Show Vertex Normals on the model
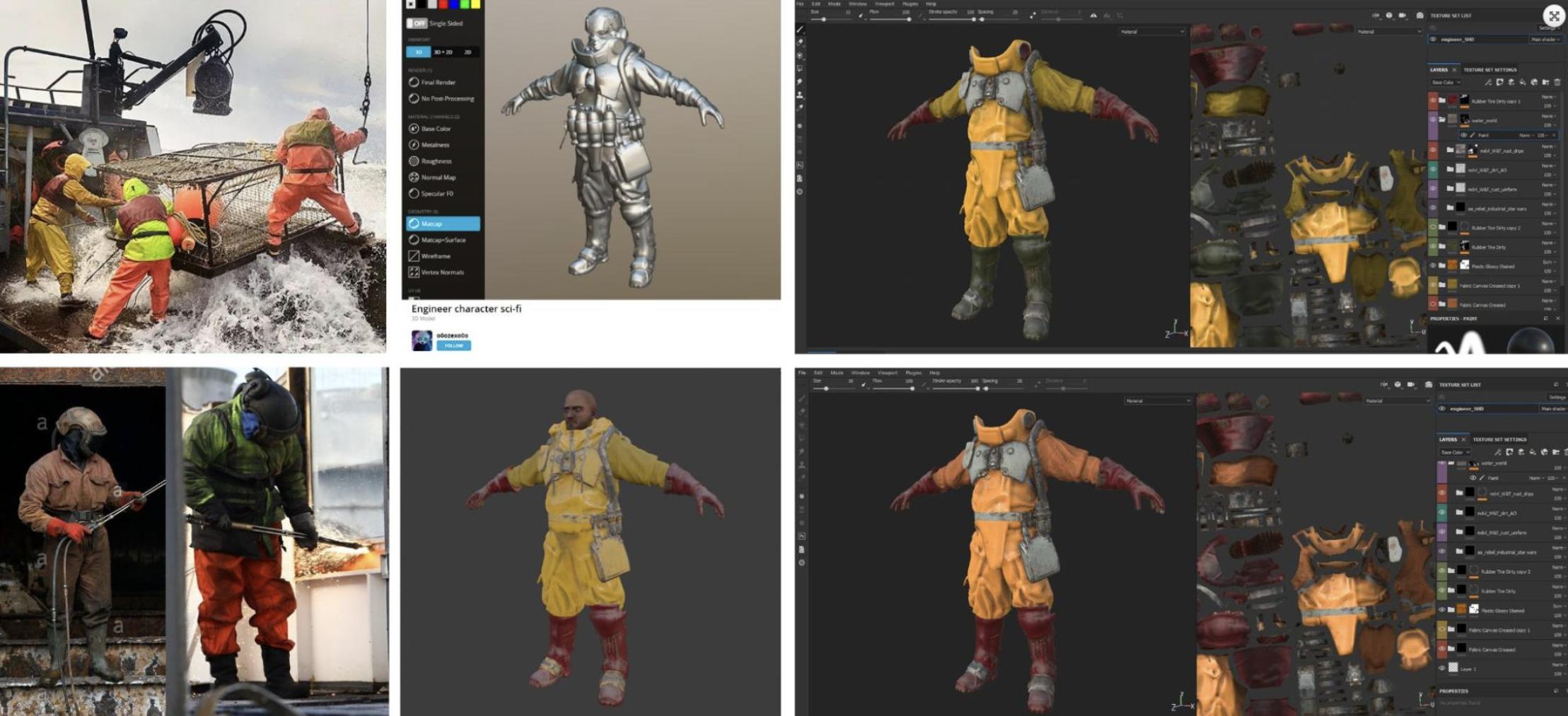The height and width of the screenshot is (716, 1568). click(x=442, y=272)
